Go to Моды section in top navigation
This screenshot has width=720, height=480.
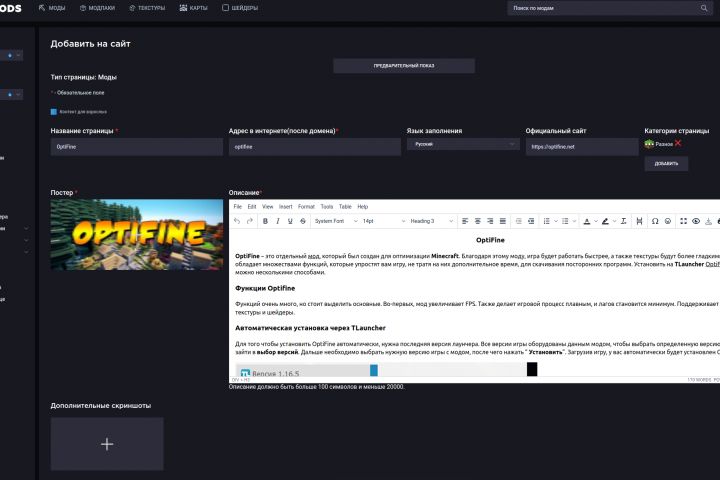52,8
